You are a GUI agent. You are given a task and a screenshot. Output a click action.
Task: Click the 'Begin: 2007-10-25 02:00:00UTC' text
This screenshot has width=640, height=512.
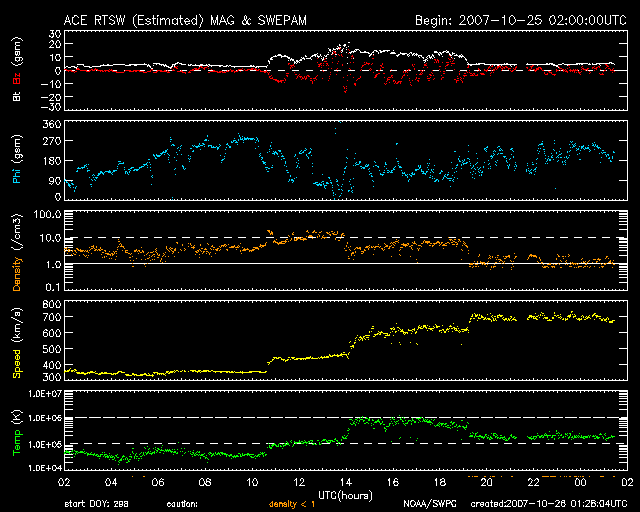521,20
